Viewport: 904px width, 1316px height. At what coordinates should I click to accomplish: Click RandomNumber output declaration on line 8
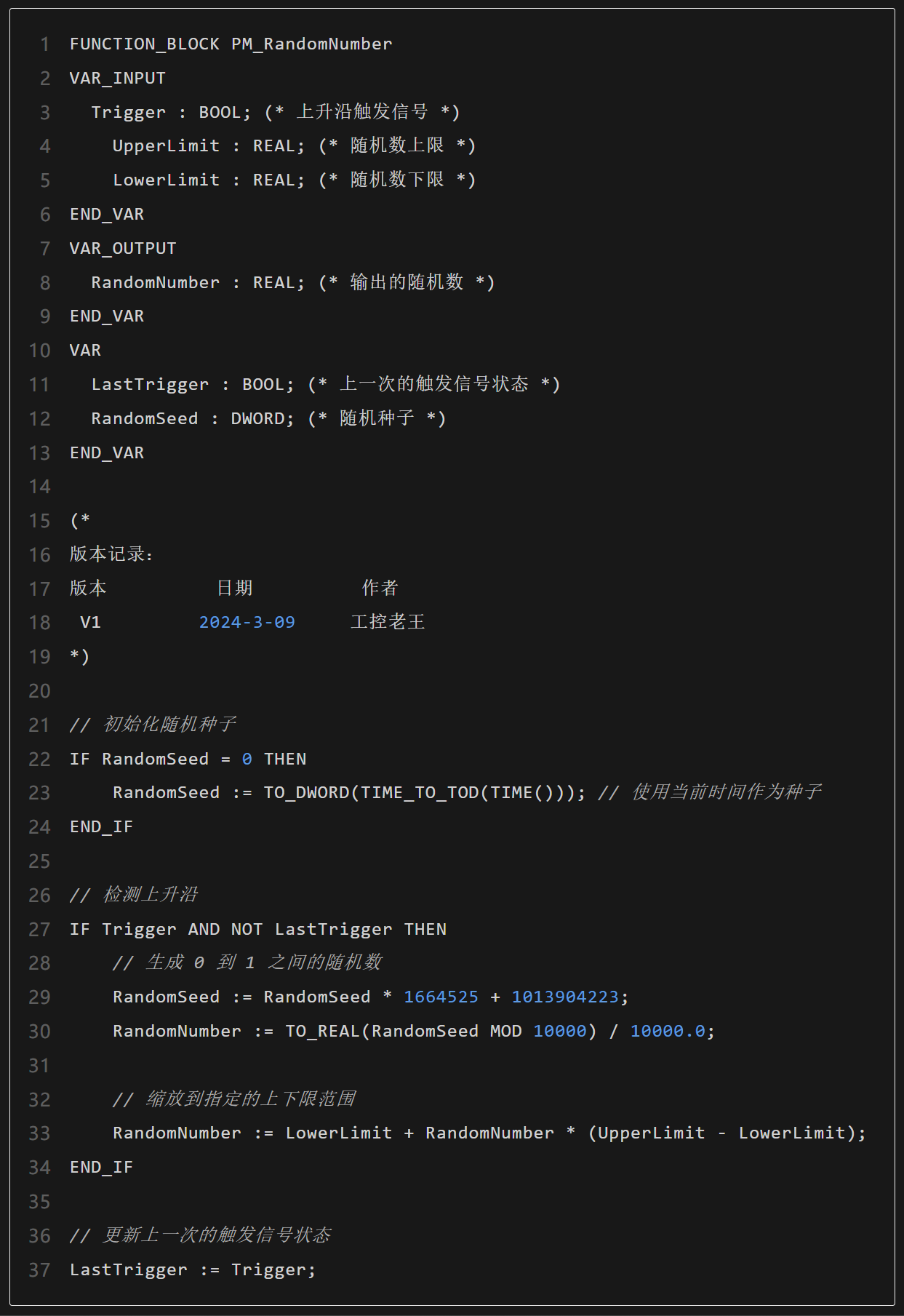[155, 282]
